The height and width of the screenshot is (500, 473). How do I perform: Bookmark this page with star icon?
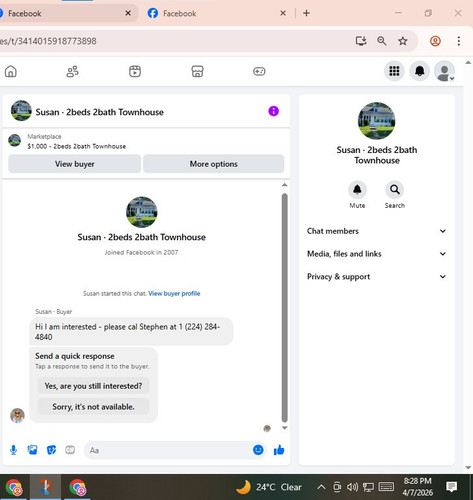click(403, 41)
